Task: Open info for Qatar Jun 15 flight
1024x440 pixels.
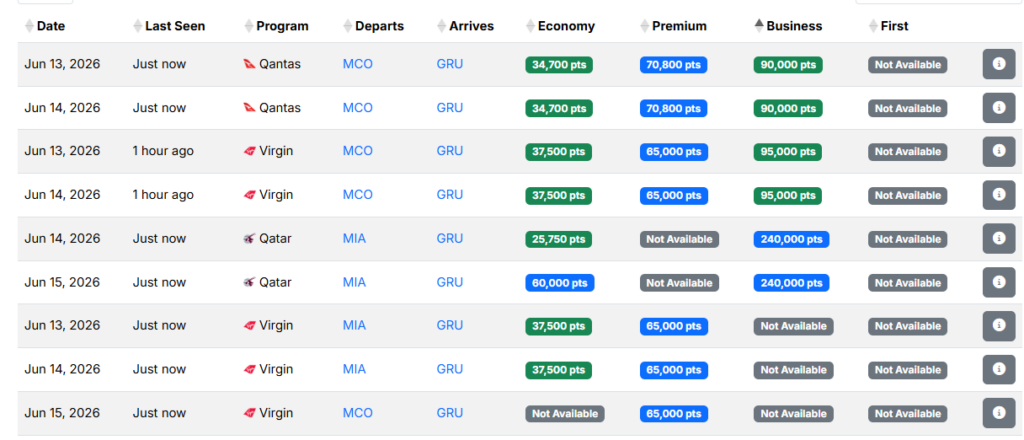Action: pos(998,282)
